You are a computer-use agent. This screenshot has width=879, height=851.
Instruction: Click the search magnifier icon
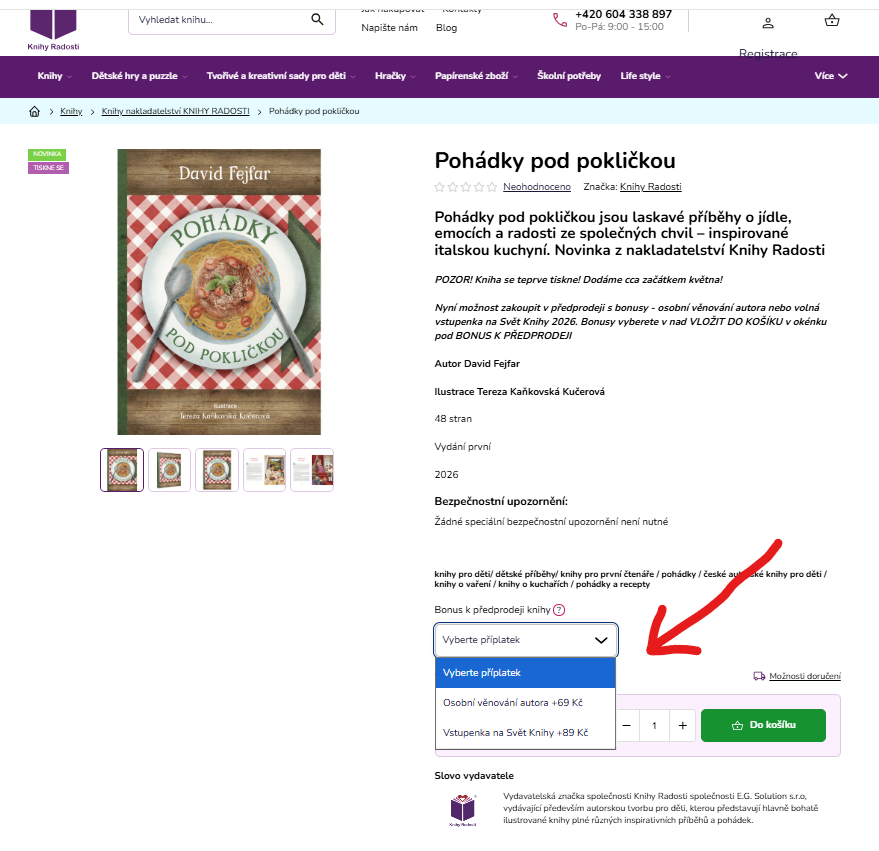317,20
